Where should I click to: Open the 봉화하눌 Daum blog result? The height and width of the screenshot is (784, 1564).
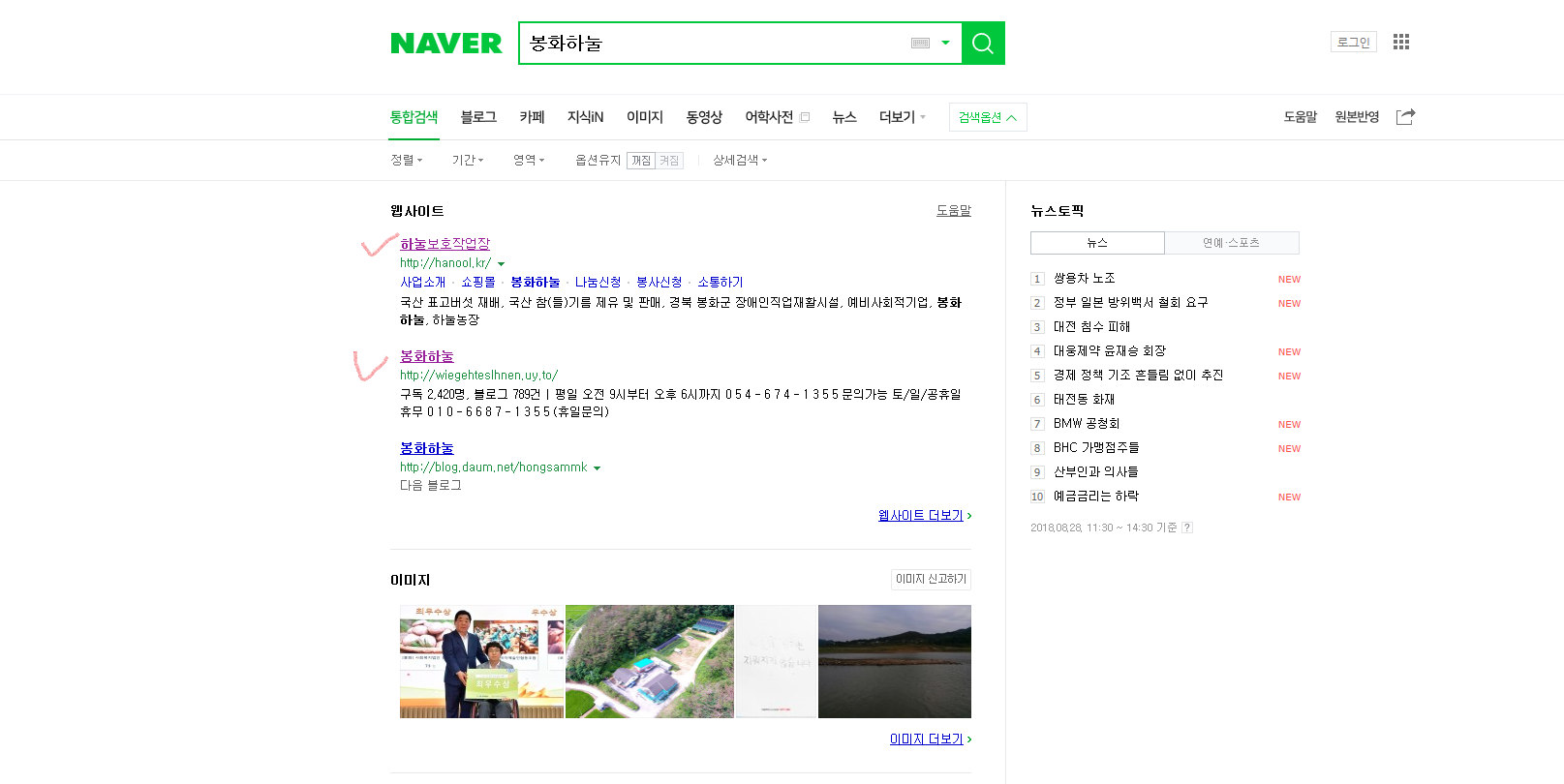click(x=427, y=448)
